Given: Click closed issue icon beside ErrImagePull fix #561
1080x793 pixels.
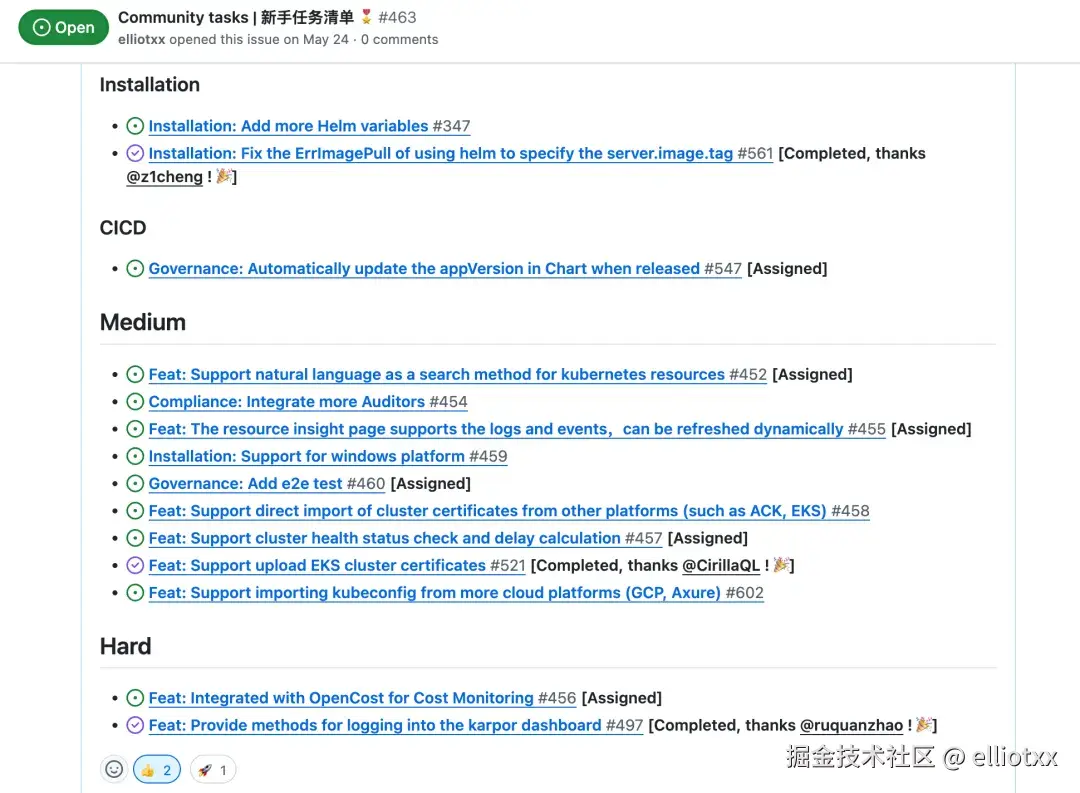Looking at the screenshot, I should tap(136, 153).
